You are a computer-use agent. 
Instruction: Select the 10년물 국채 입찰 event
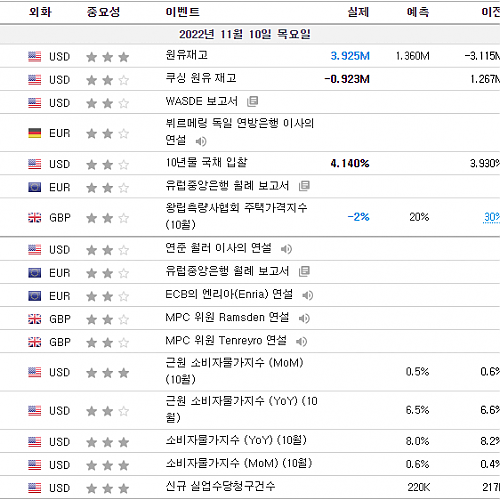tap(206, 162)
